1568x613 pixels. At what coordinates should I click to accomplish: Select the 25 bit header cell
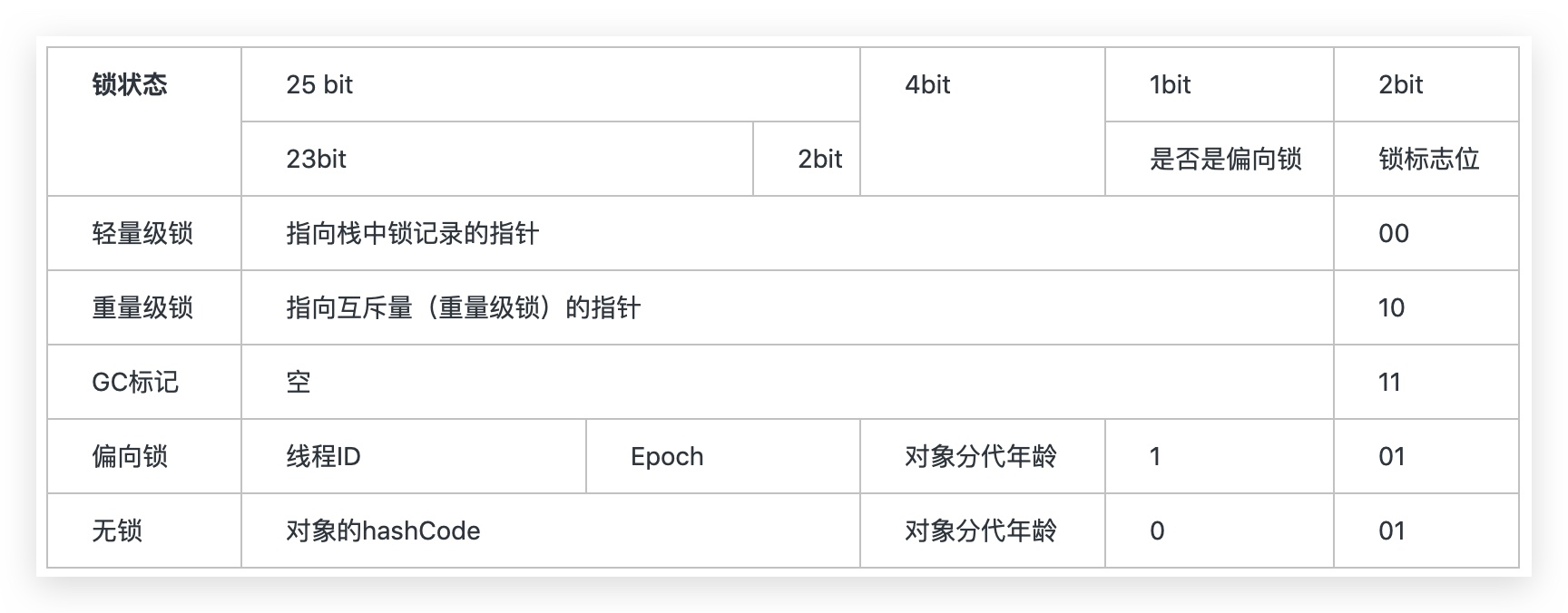click(x=319, y=85)
